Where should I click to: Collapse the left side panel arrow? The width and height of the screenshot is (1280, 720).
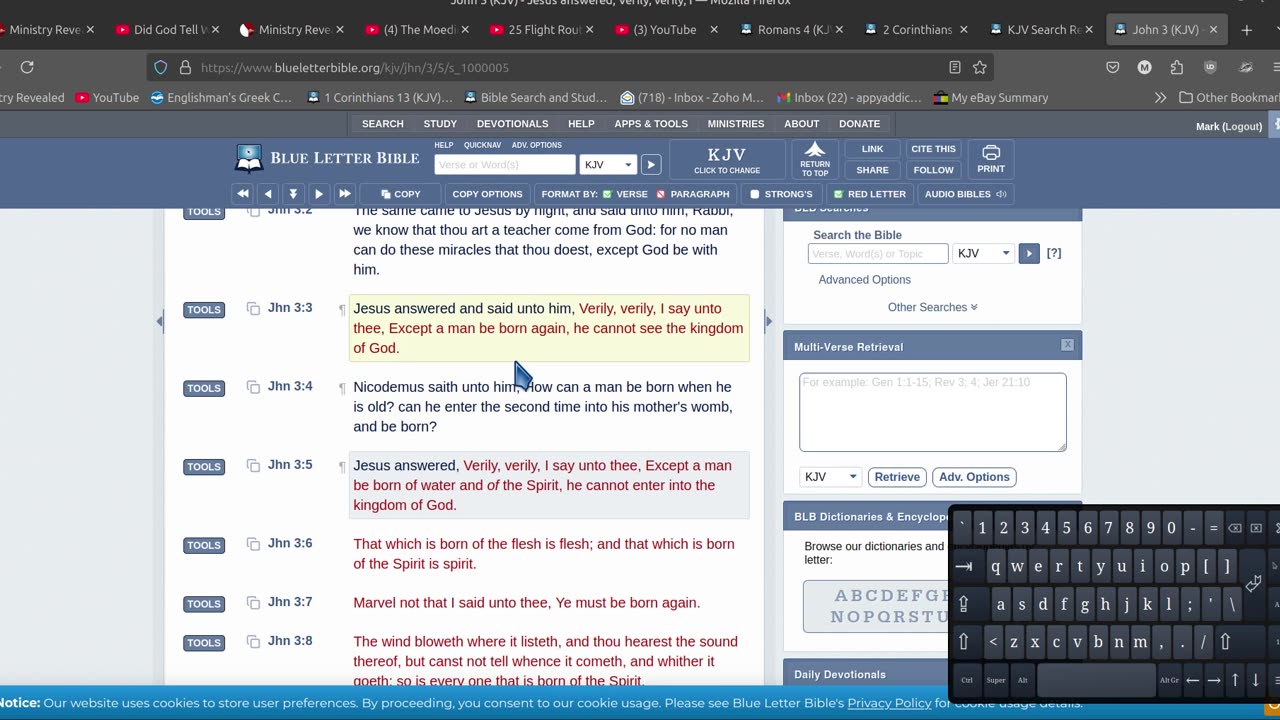160,321
